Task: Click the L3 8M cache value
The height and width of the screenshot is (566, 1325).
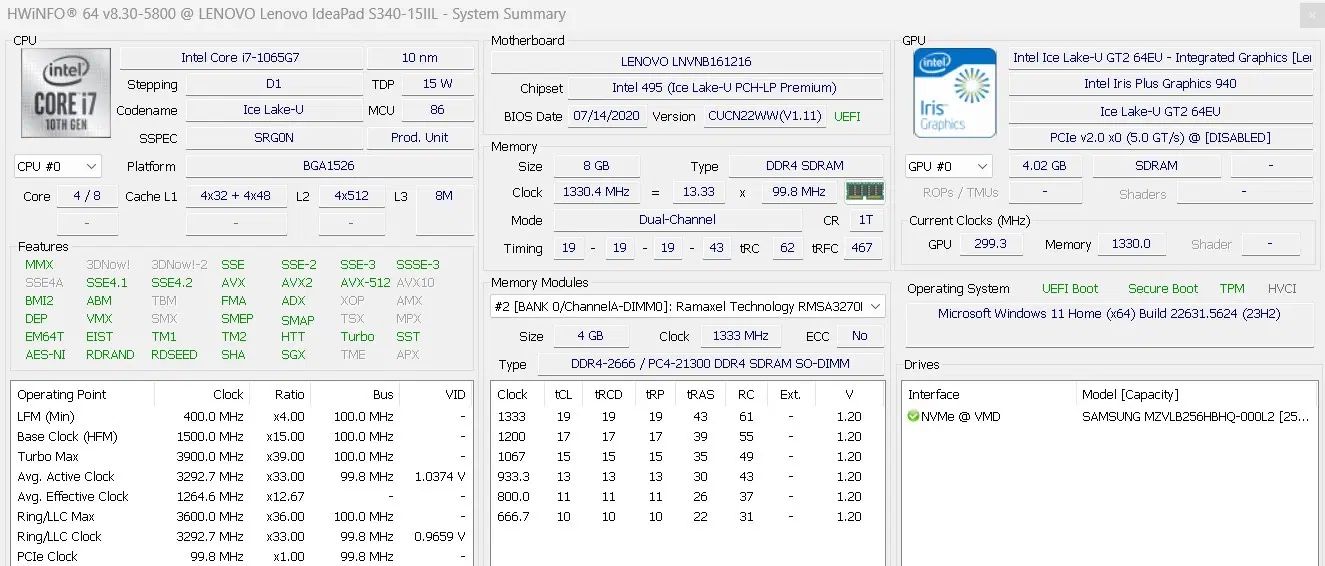Action: pos(444,196)
